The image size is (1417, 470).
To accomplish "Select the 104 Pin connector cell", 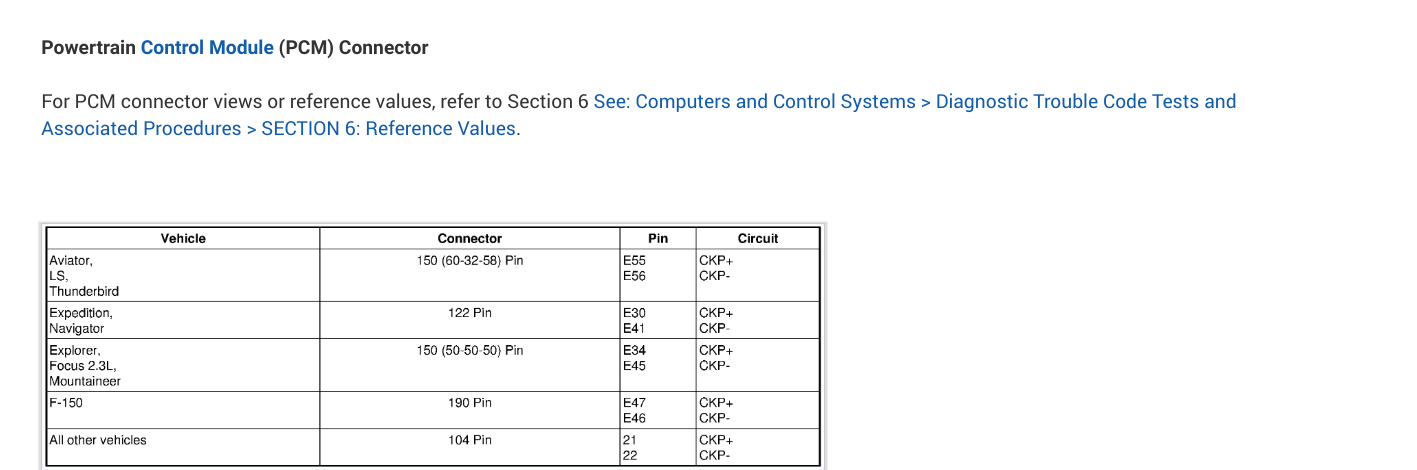I will click(470, 440).
